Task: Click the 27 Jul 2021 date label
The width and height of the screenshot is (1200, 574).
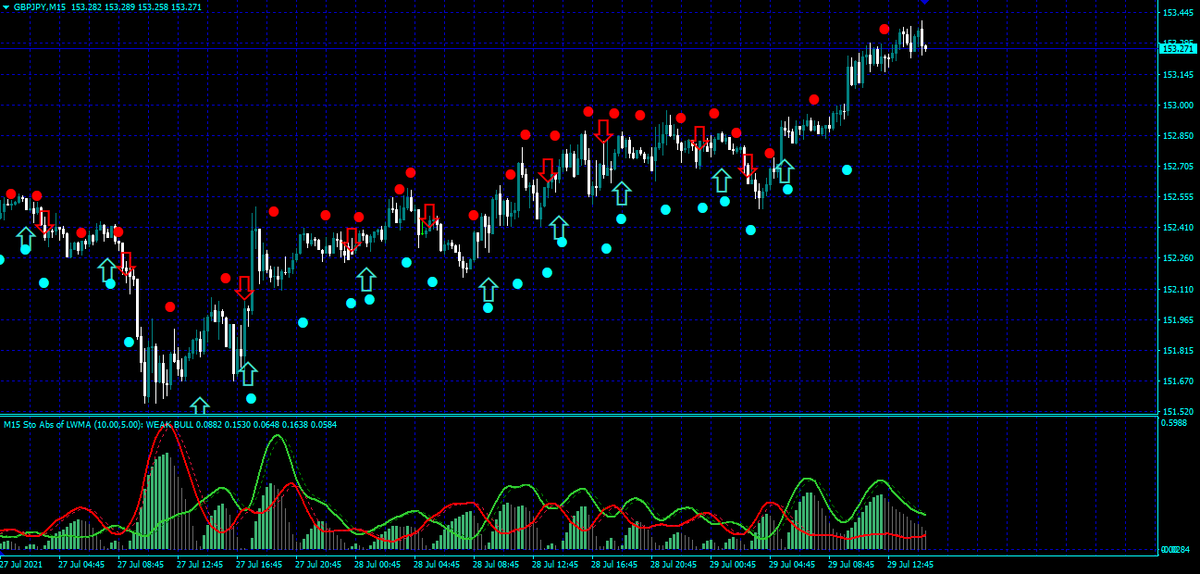Action: (22, 564)
